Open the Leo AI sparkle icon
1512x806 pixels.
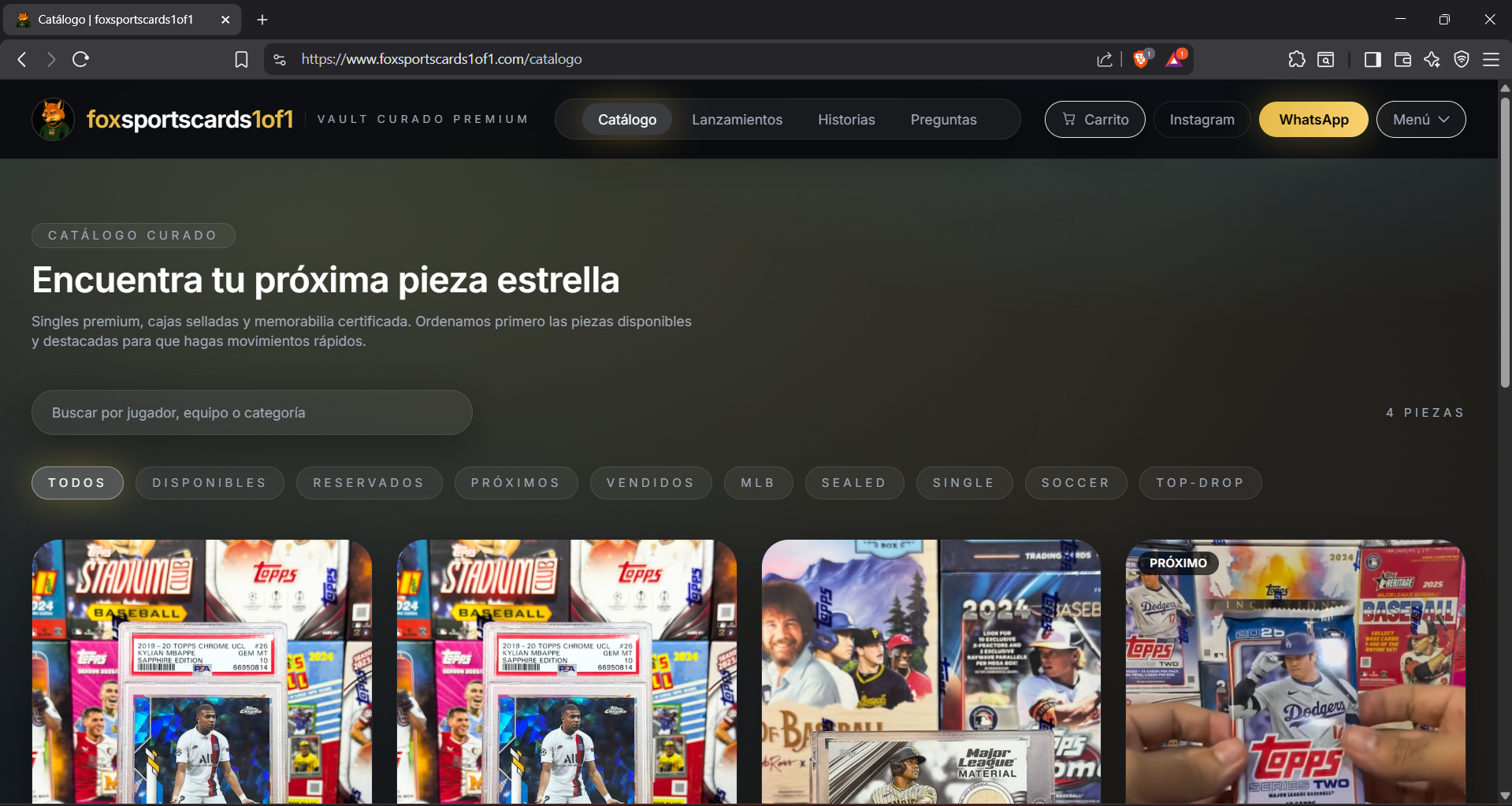[x=1432, y=59]
